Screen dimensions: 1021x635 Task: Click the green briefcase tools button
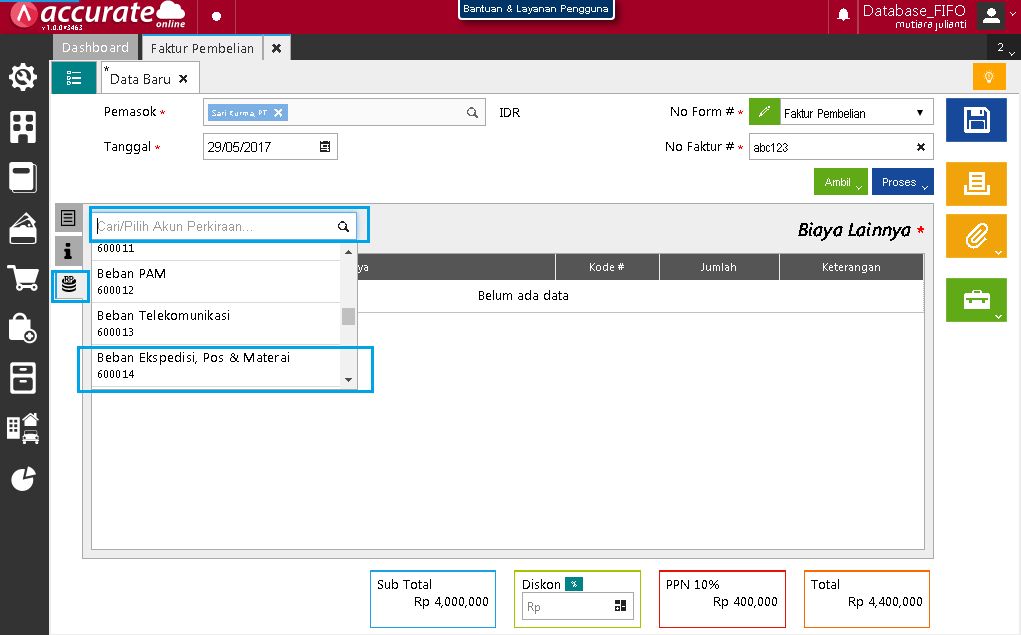click(976, 300)
